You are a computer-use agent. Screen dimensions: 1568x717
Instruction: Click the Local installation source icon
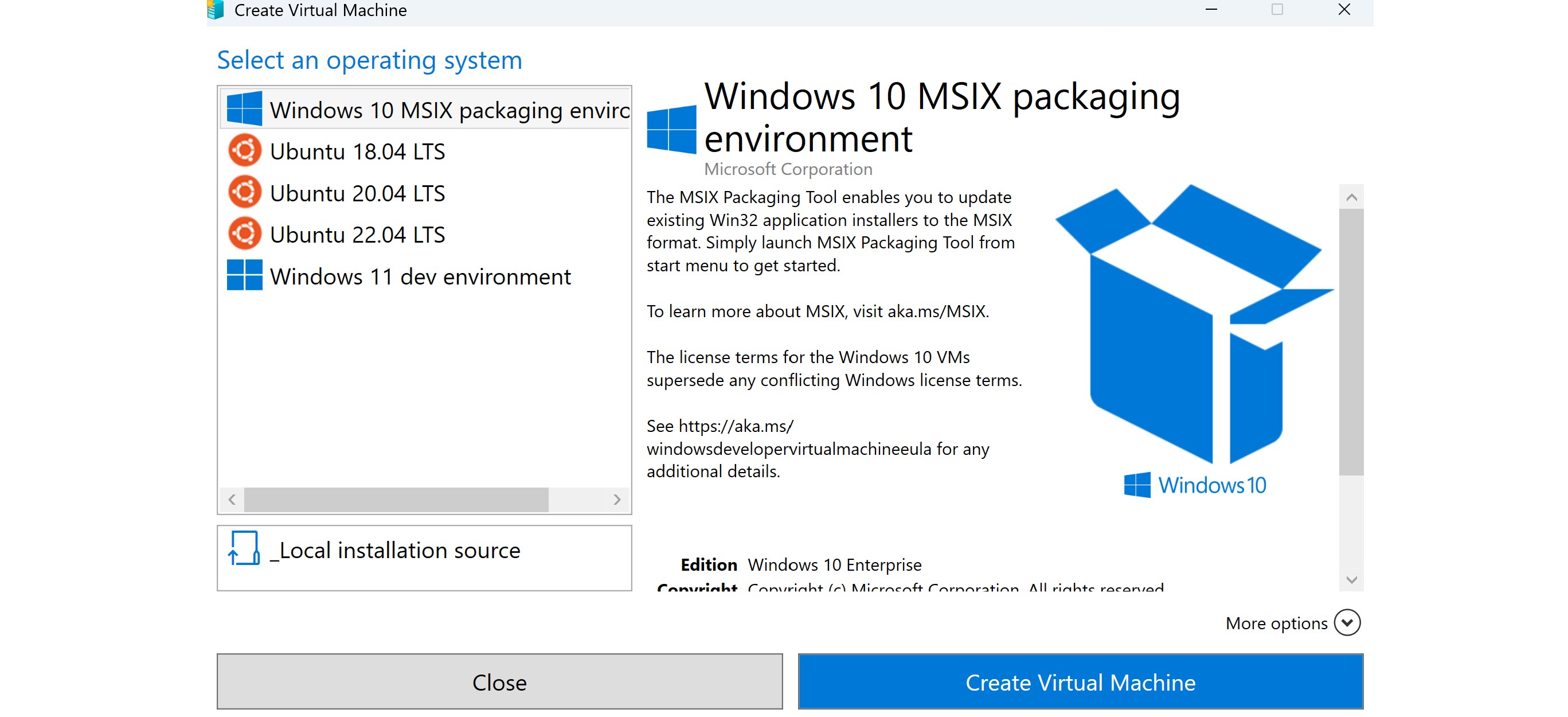[x=244, y=548]
